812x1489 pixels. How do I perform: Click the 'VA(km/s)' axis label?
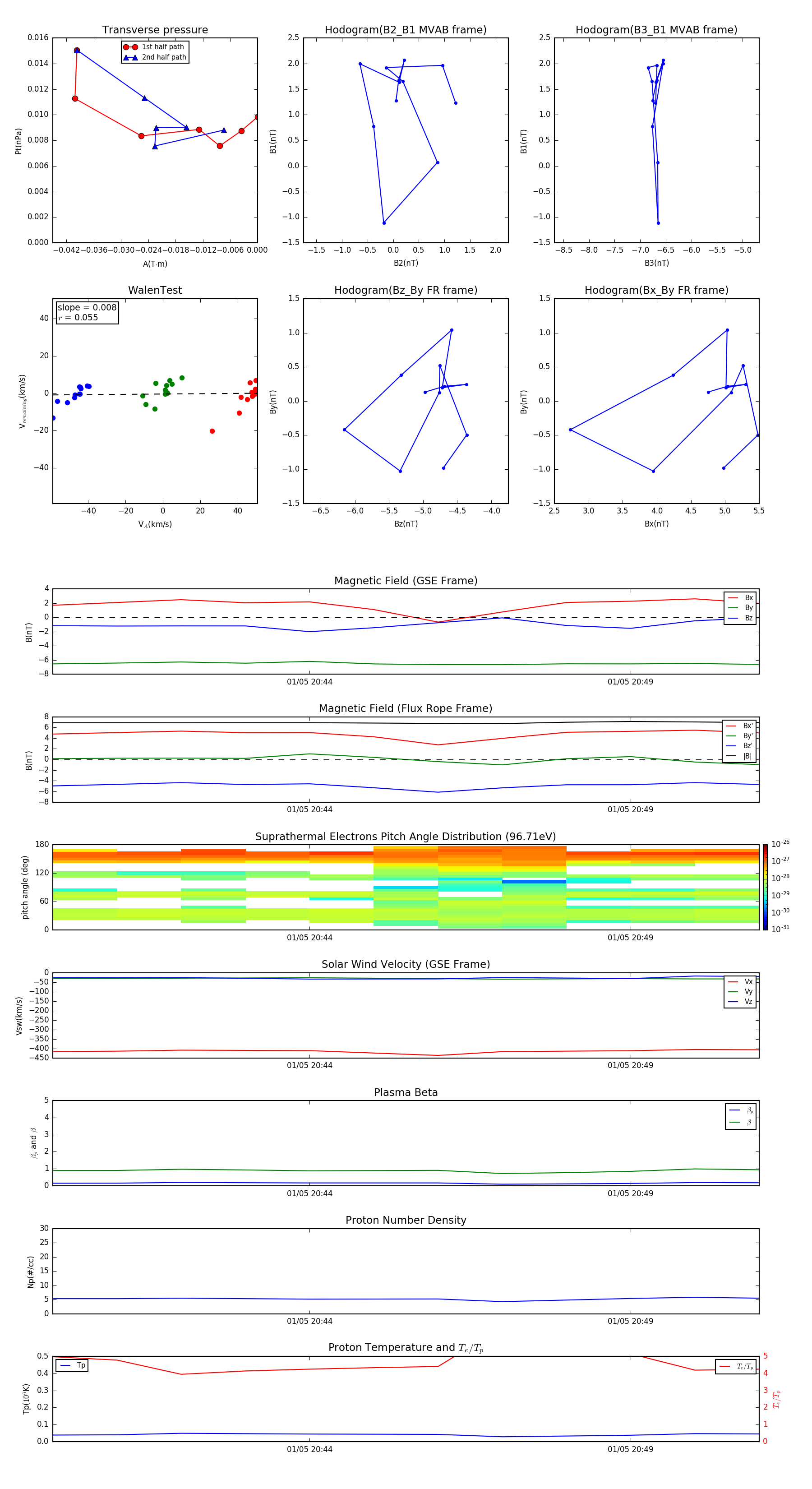(x=155, y=524)
